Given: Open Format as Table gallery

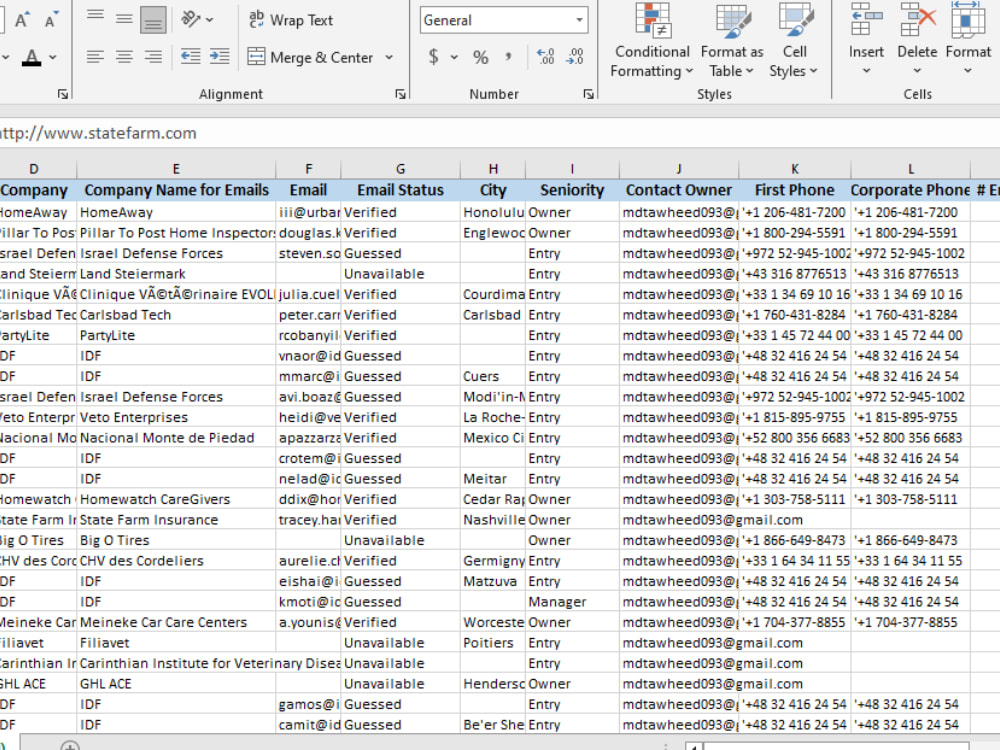Looking at the screenshot, I should click(732, 41).
